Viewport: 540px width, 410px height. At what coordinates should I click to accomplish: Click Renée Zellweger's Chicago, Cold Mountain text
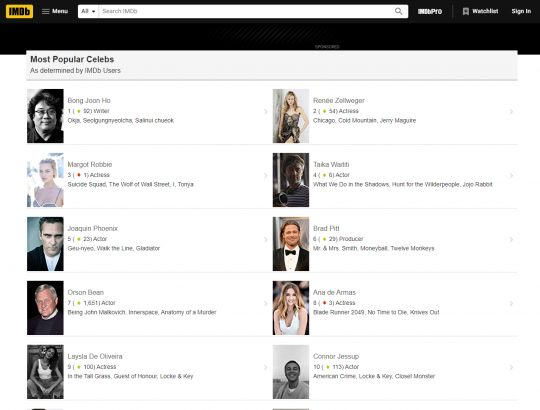(364, 120)
